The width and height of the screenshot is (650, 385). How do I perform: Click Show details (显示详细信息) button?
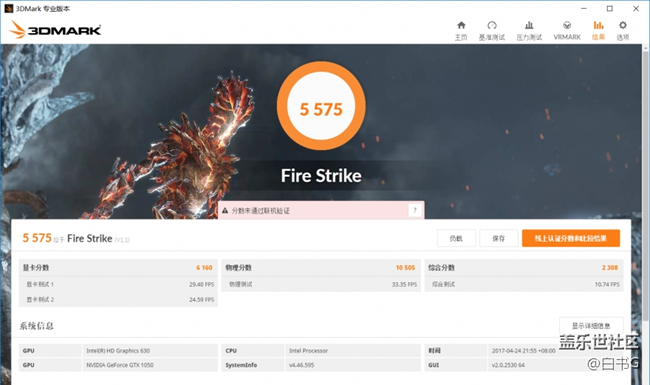(591, 326)
